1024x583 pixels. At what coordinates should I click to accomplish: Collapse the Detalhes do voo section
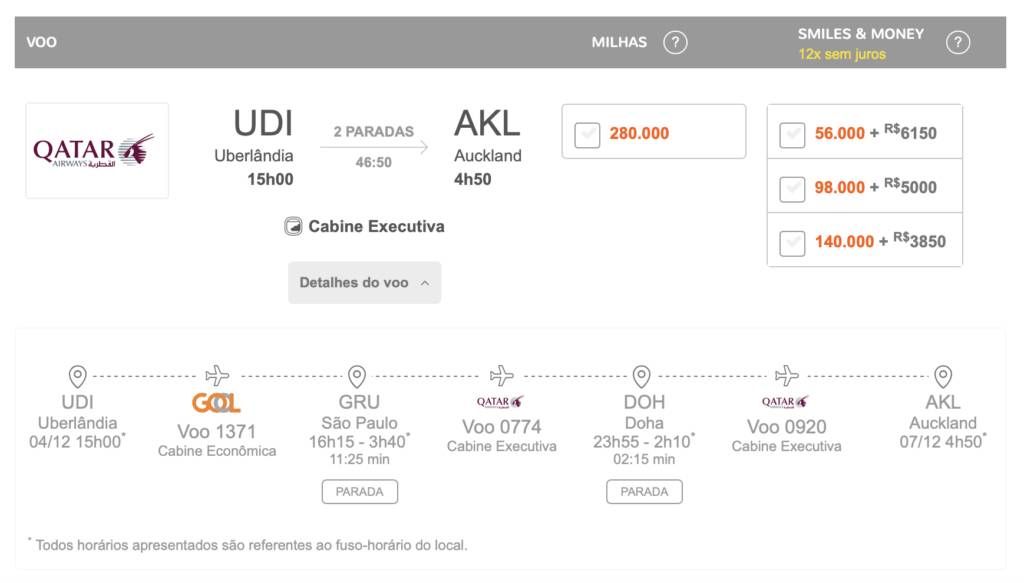point(364,283)
